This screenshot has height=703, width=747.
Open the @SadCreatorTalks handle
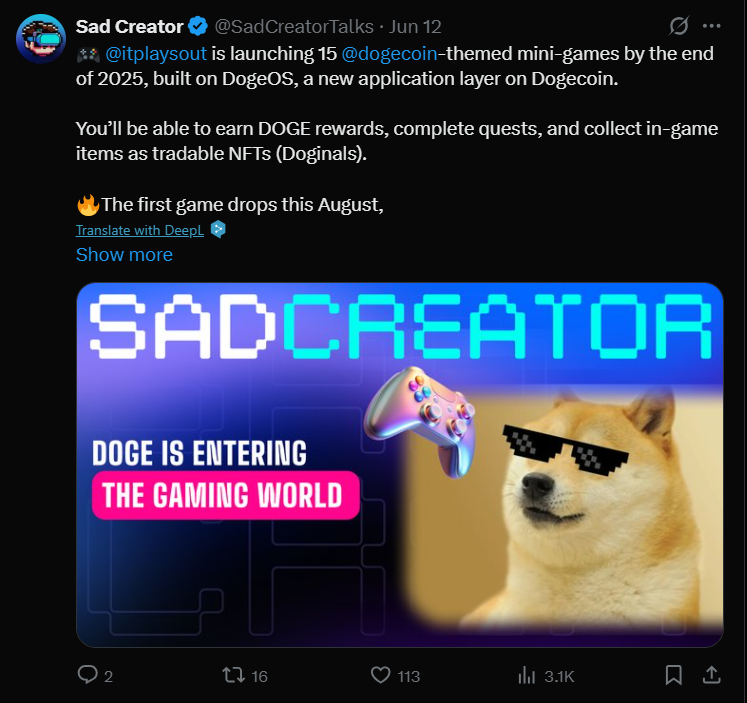(294, 27)
